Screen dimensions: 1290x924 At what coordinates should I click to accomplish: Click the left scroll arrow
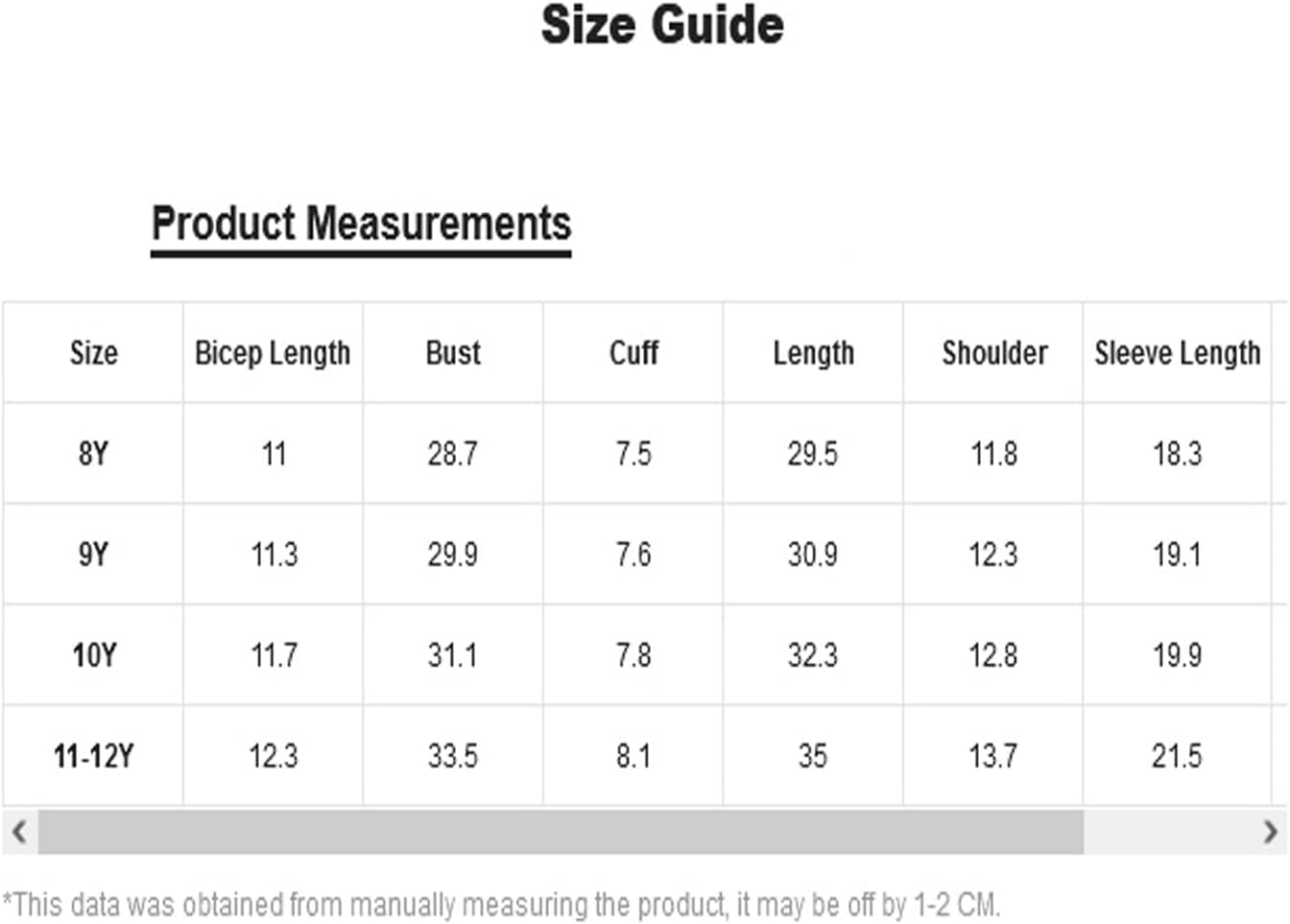pos(19,831)
